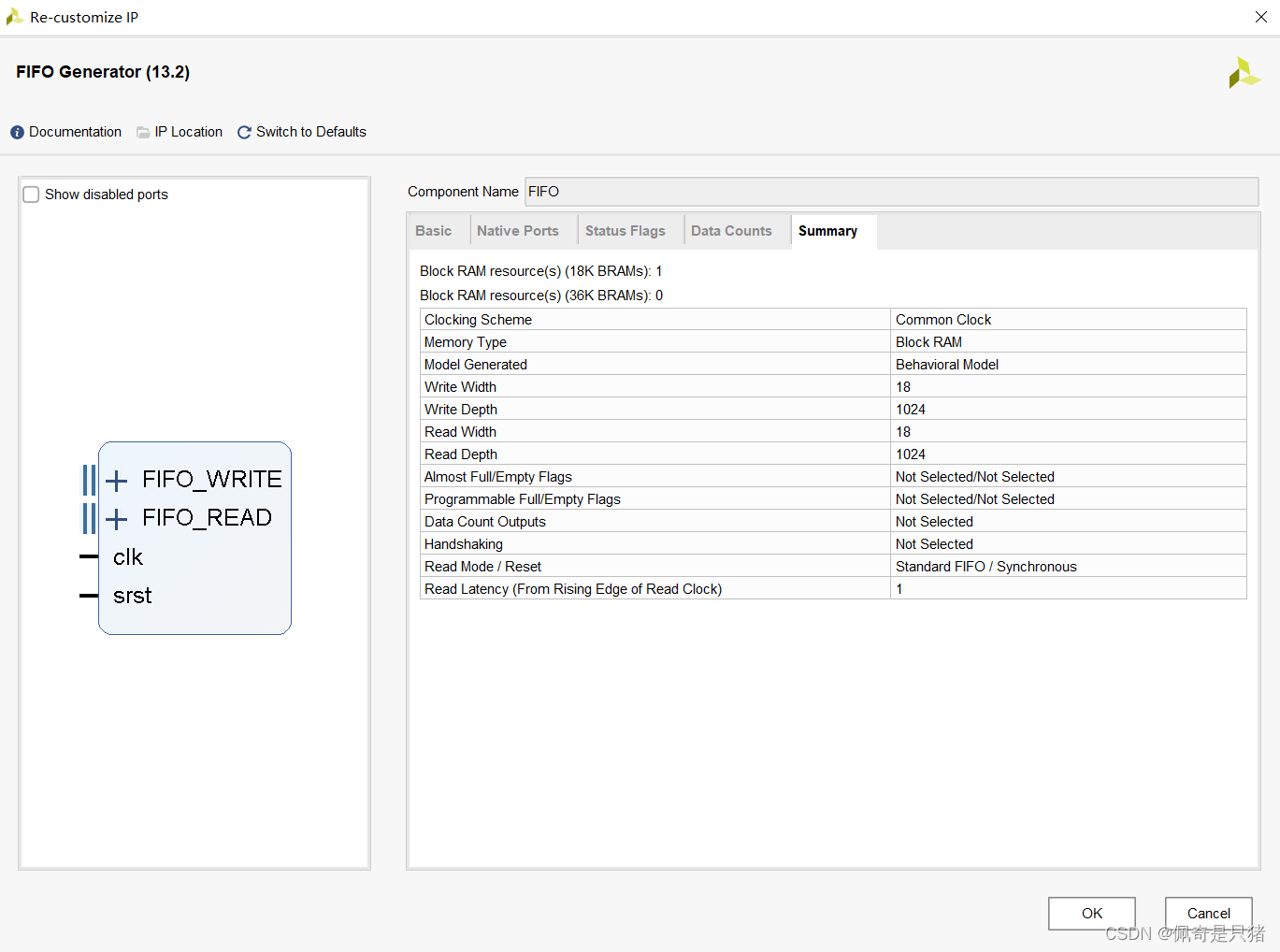Click the Model Generated row label
The image size is (1280, 952).
tap(476, 365)
